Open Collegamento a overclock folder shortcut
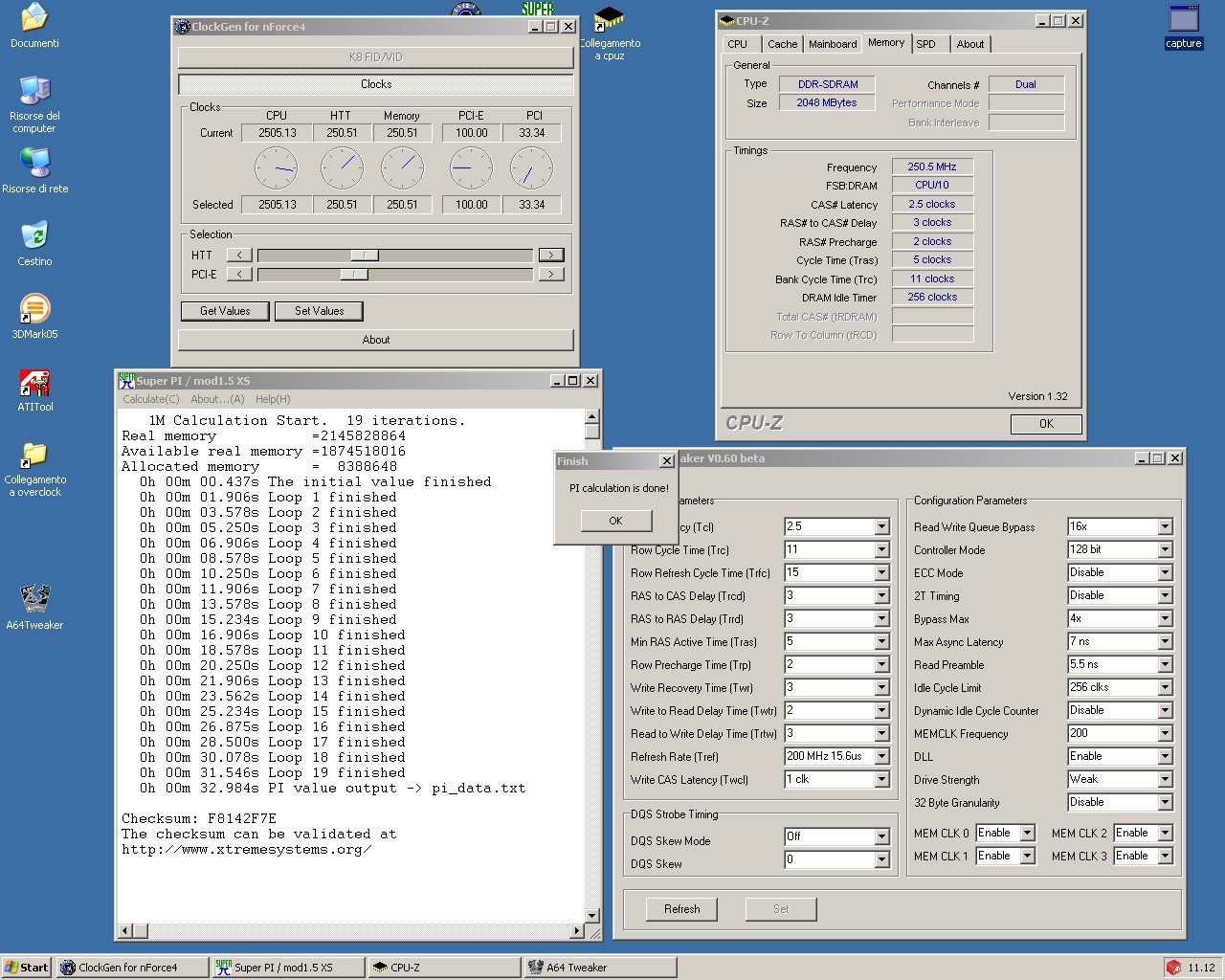The width and height of the screenshot is (1225, 980). pos(34,469)
